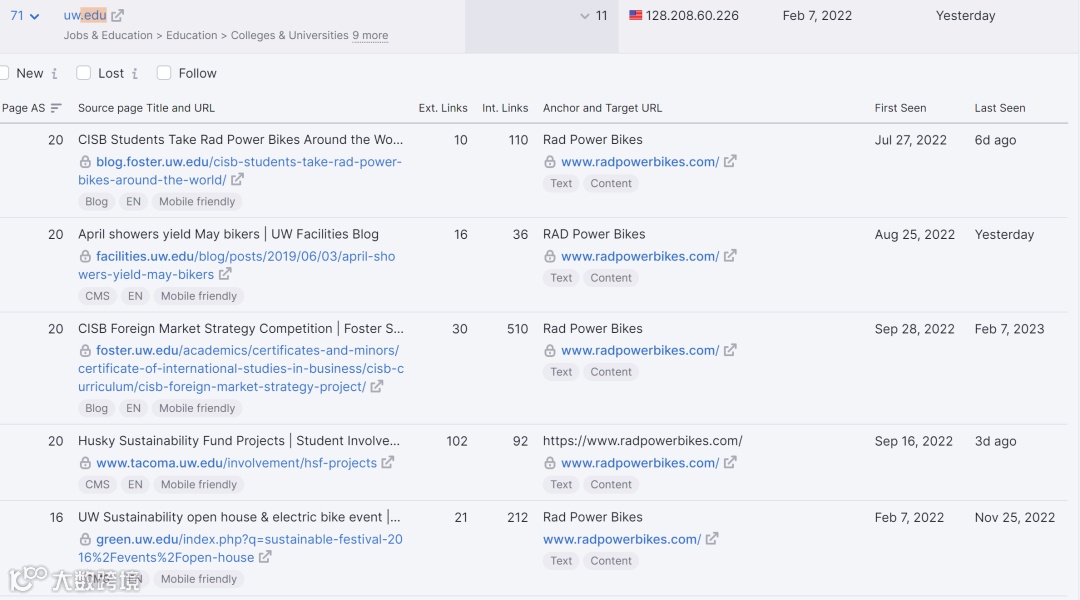This screenshot has height=600, width=1080.
Task: Click IP address 128.208.60.226
Action: [692, 16]
